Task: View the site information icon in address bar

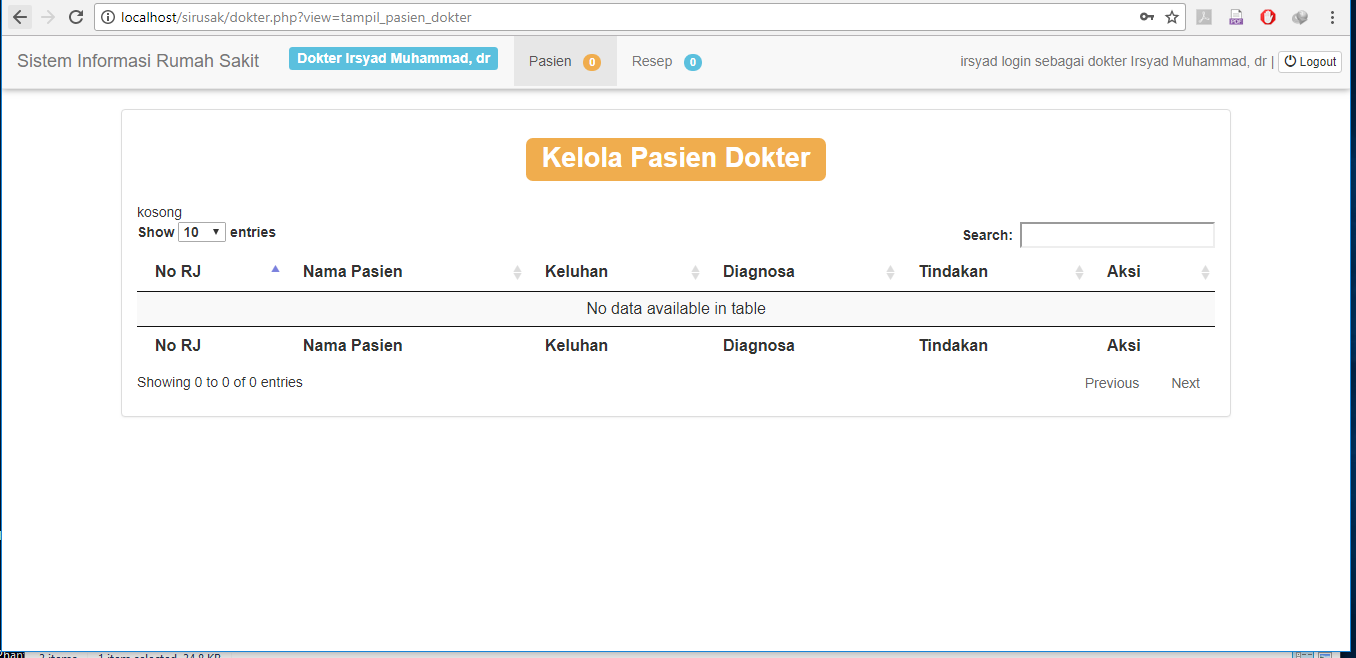Action: pyautogui.click(x=108, y=17)
